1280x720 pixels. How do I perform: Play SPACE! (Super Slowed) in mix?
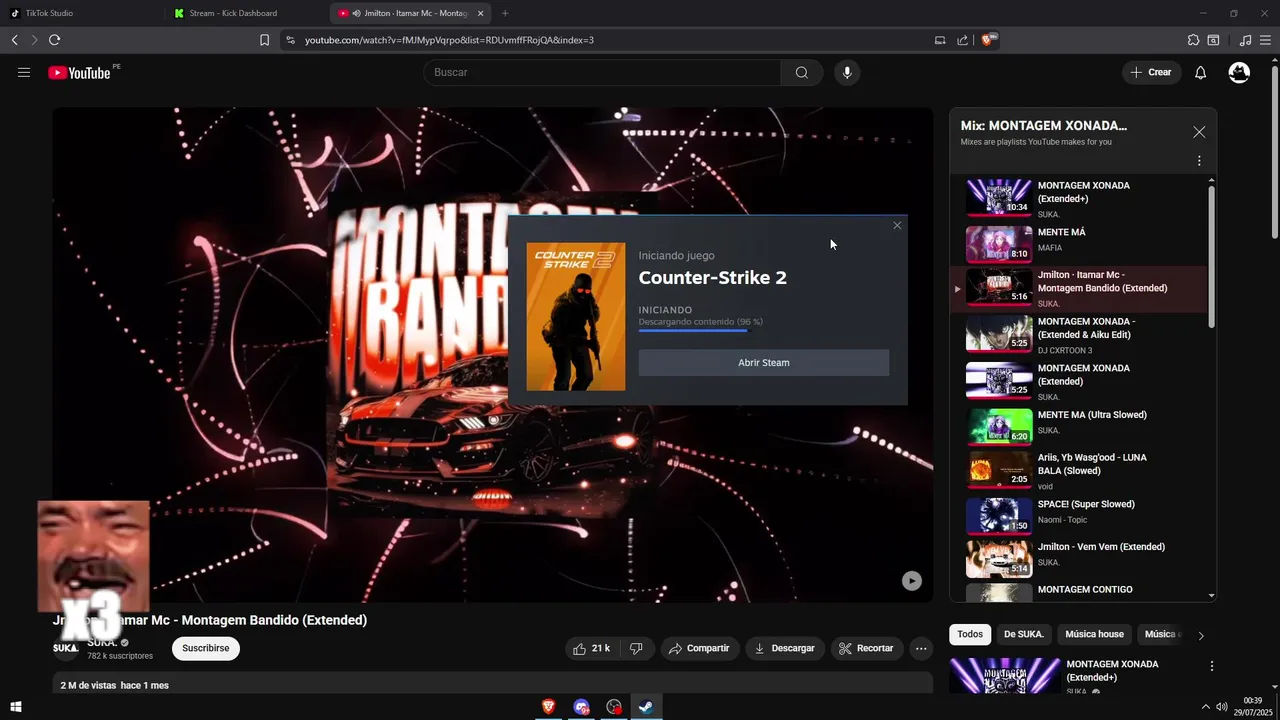[1080, 515]
